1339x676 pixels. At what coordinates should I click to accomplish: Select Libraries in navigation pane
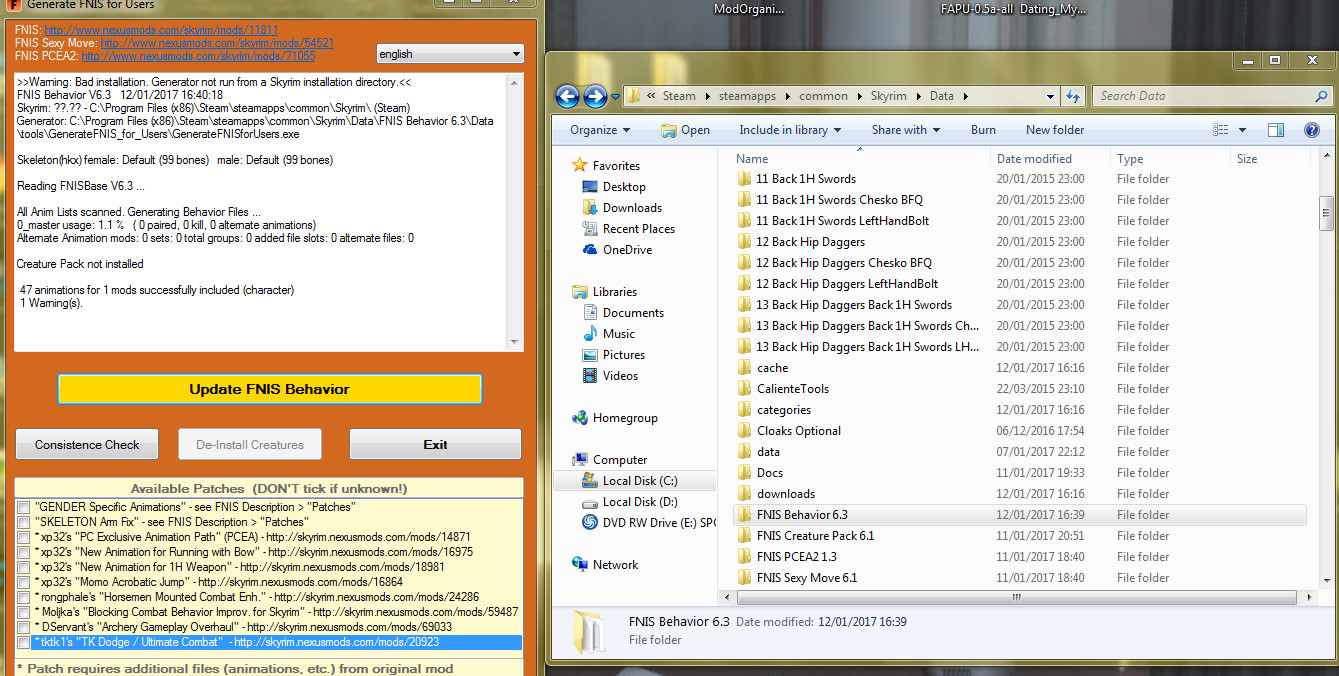[x=615, y=292]
